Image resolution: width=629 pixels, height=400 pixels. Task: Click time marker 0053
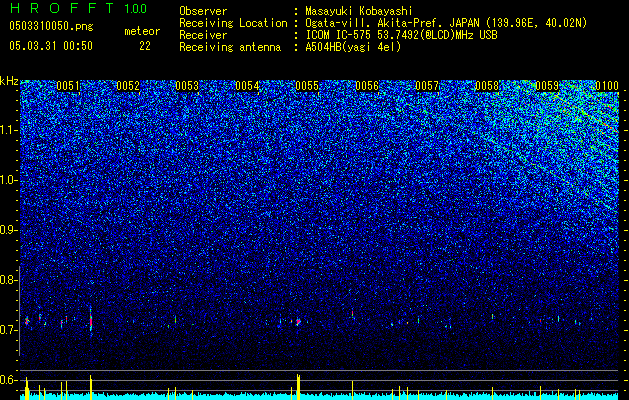(187, 86)
